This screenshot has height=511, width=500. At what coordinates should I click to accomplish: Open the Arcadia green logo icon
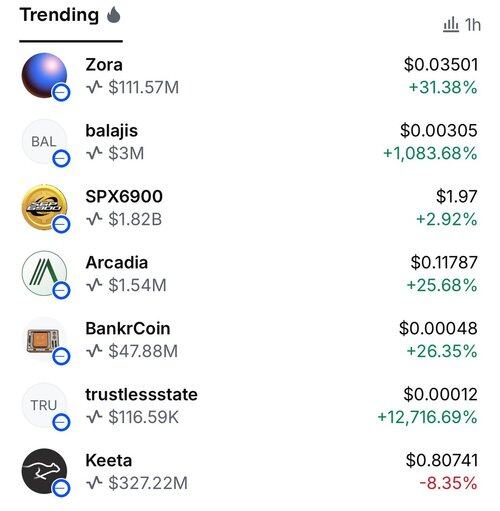(x=44, y=273)
